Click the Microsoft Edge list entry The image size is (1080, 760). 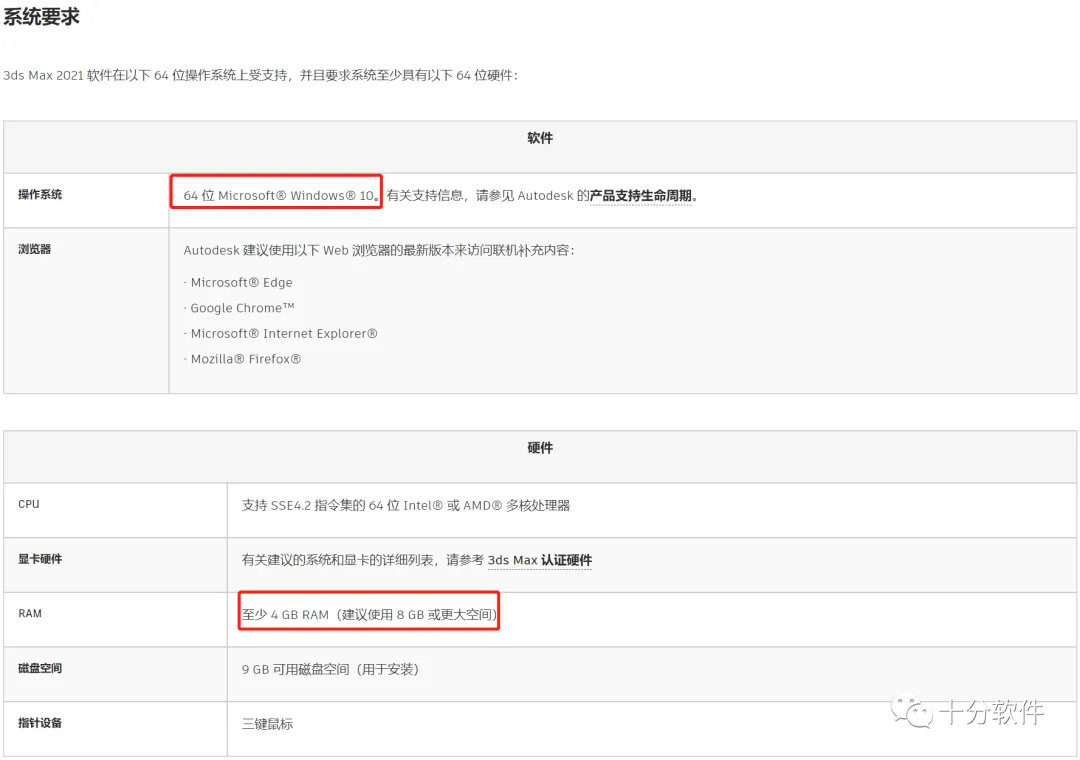click(241, 283)
